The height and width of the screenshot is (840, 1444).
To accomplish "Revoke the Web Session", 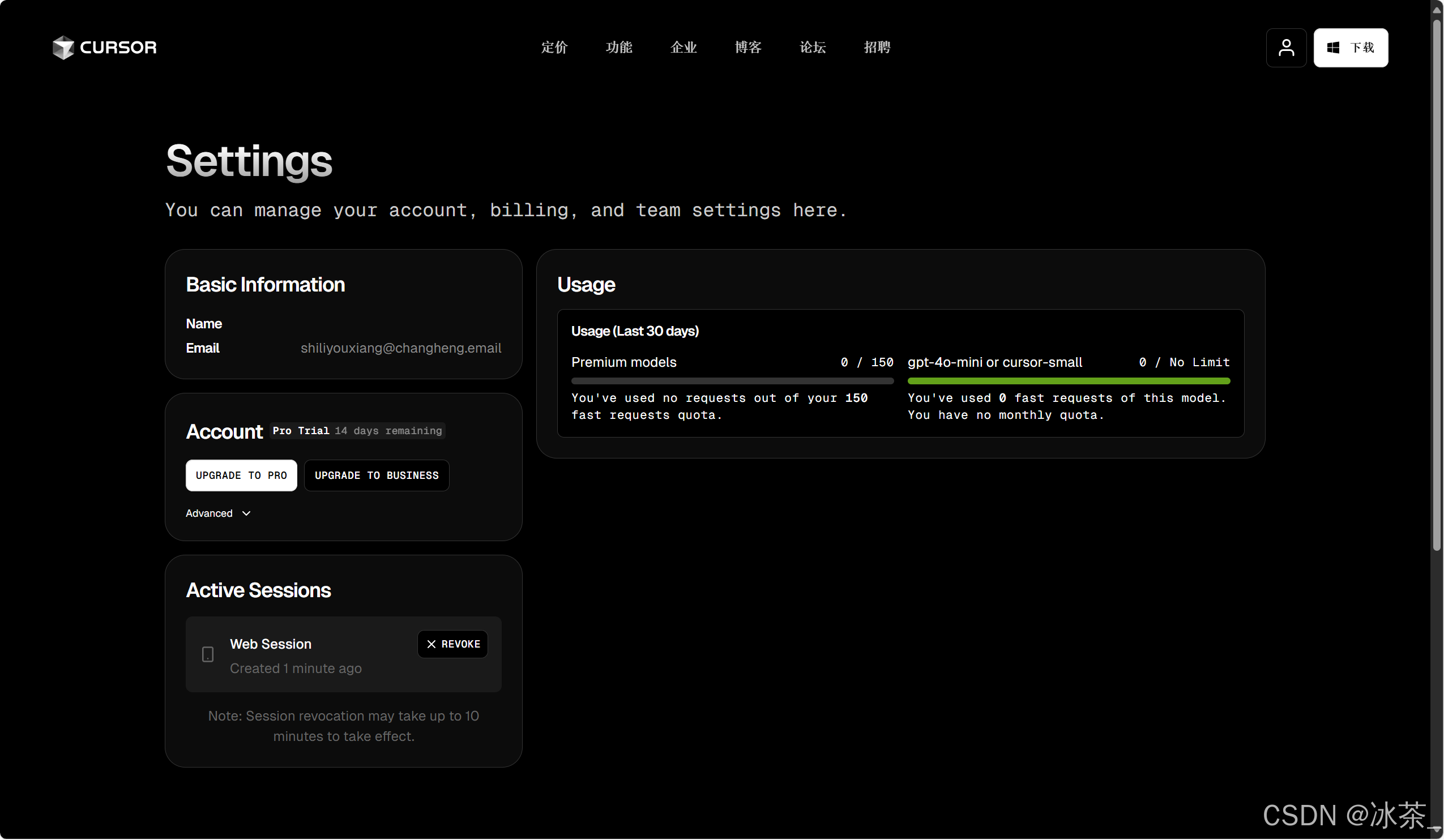I will tap(452, 644).
